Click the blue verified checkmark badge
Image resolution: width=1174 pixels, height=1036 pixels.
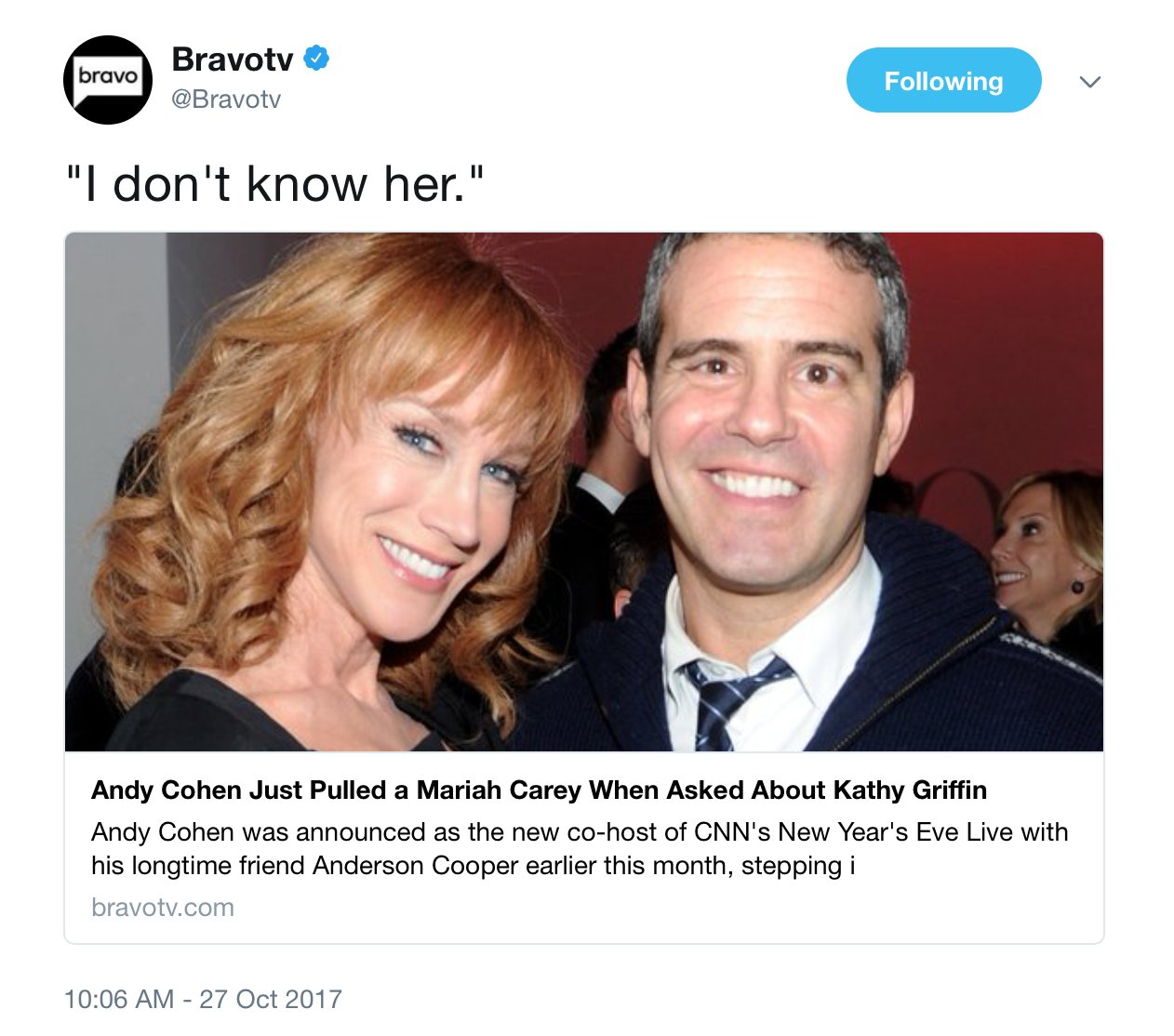pos(316,59)
